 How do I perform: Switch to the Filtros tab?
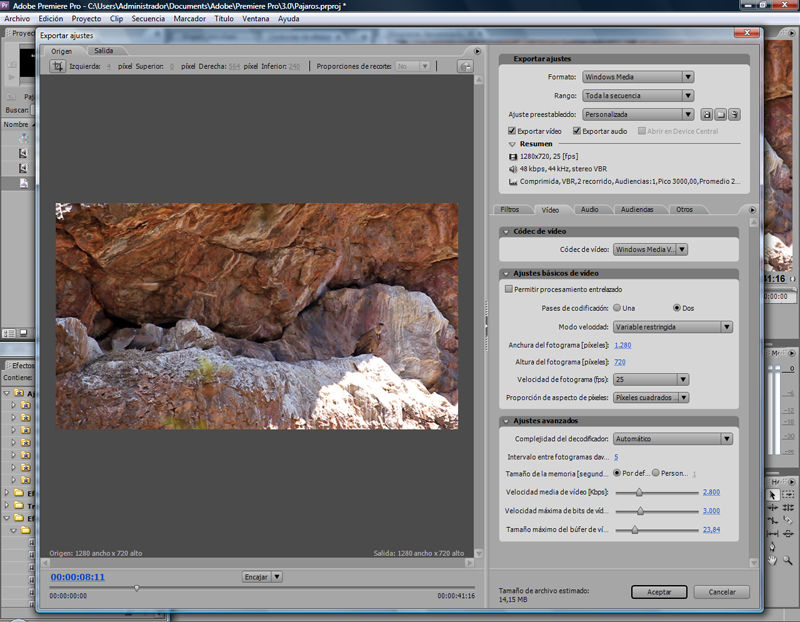click(x=510, y=210)
